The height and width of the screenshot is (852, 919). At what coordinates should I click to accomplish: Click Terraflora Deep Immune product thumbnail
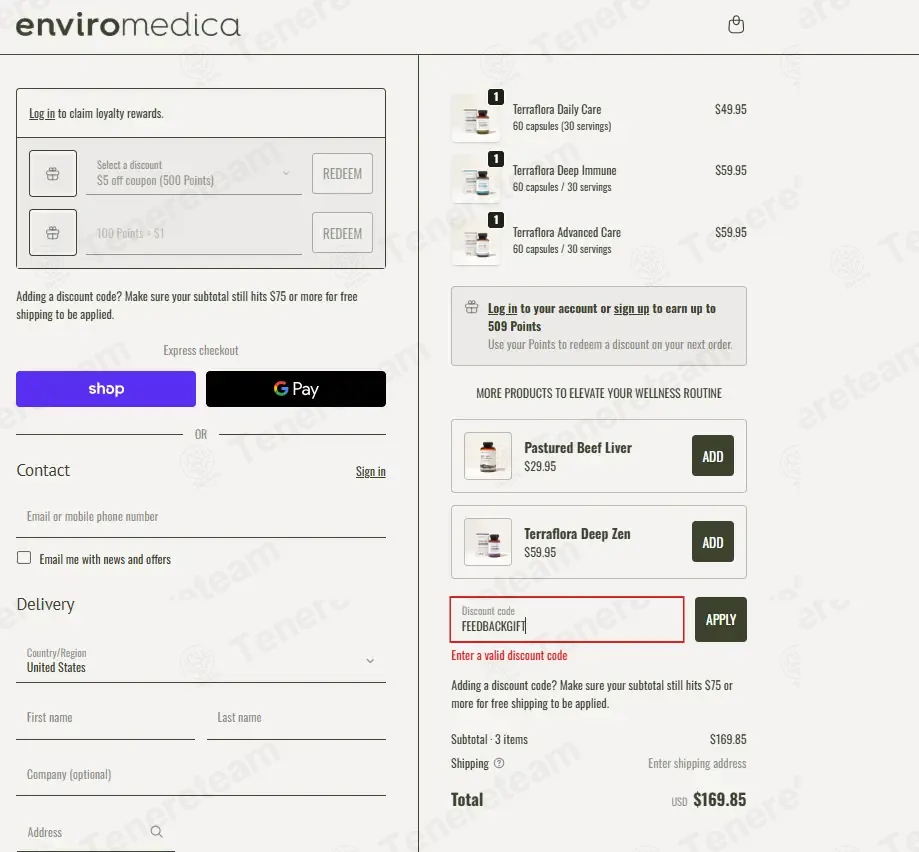point(475,179)
